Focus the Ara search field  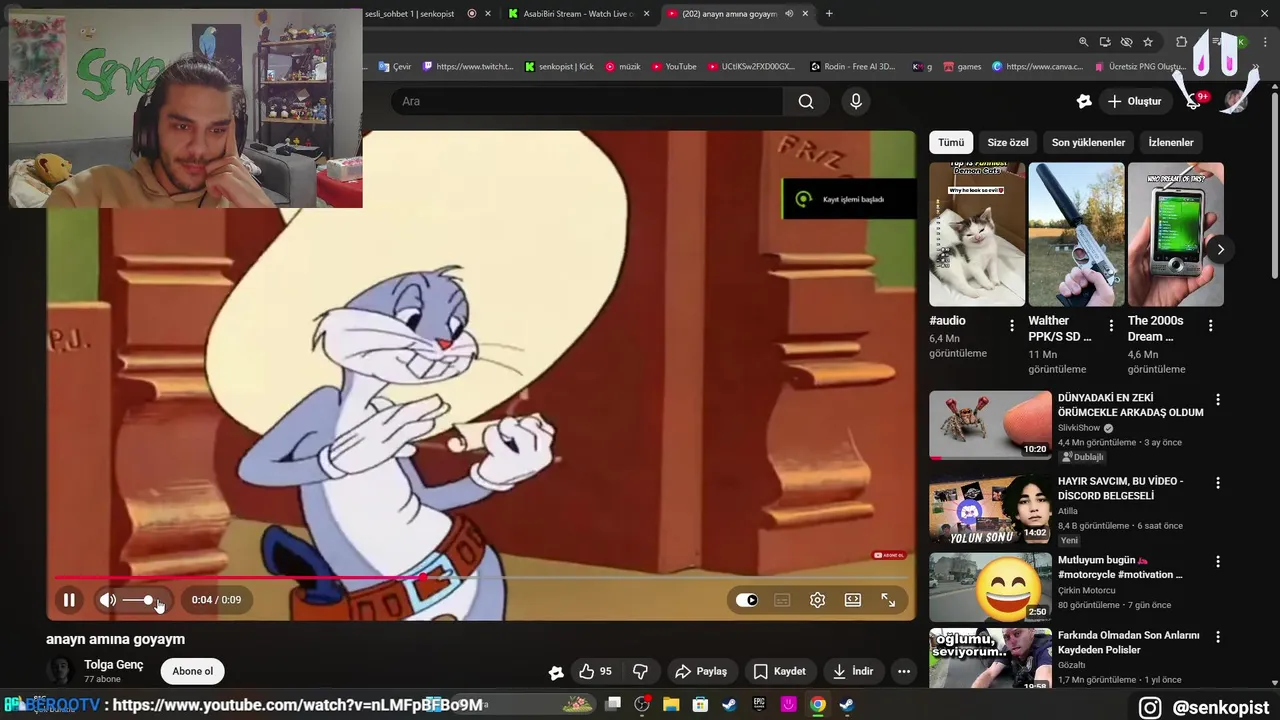click(588, 101)
